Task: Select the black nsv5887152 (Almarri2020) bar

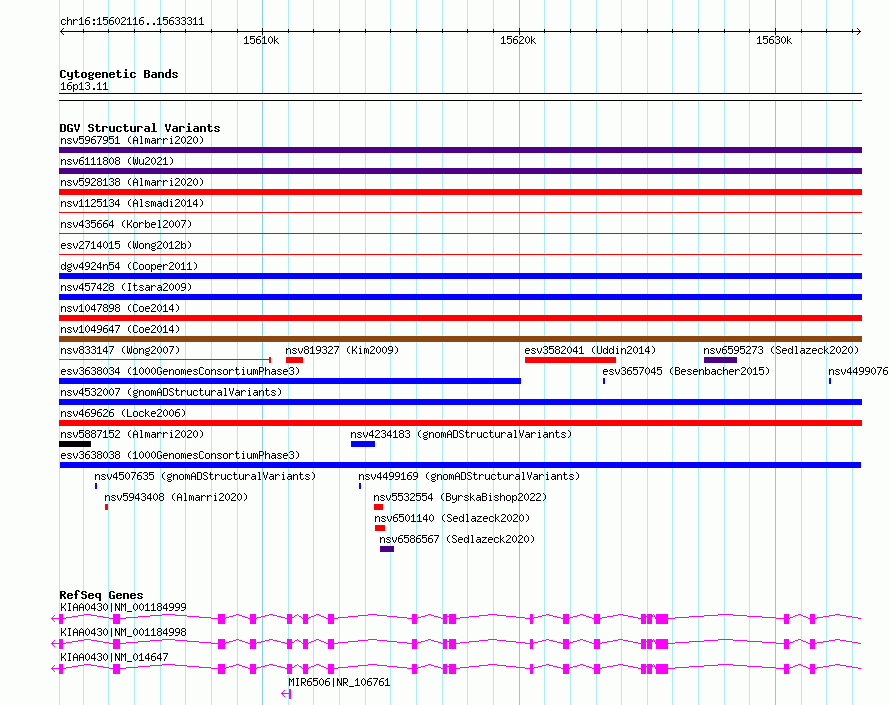Action: (x=75, y=444)
